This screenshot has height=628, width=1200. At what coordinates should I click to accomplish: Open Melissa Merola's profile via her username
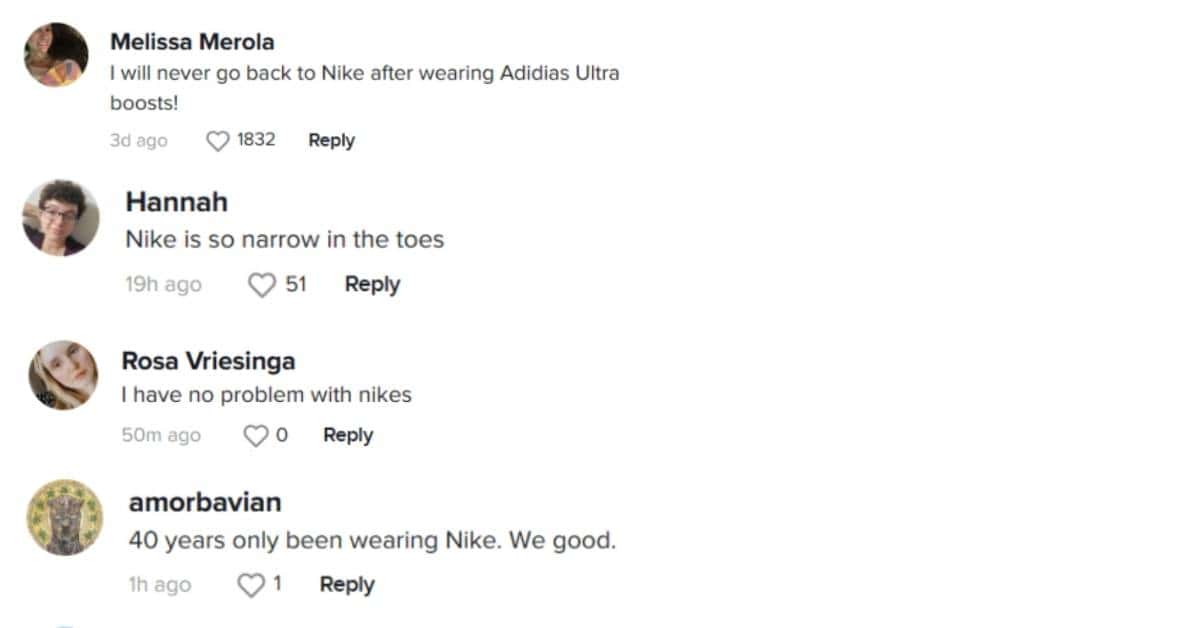192,42
